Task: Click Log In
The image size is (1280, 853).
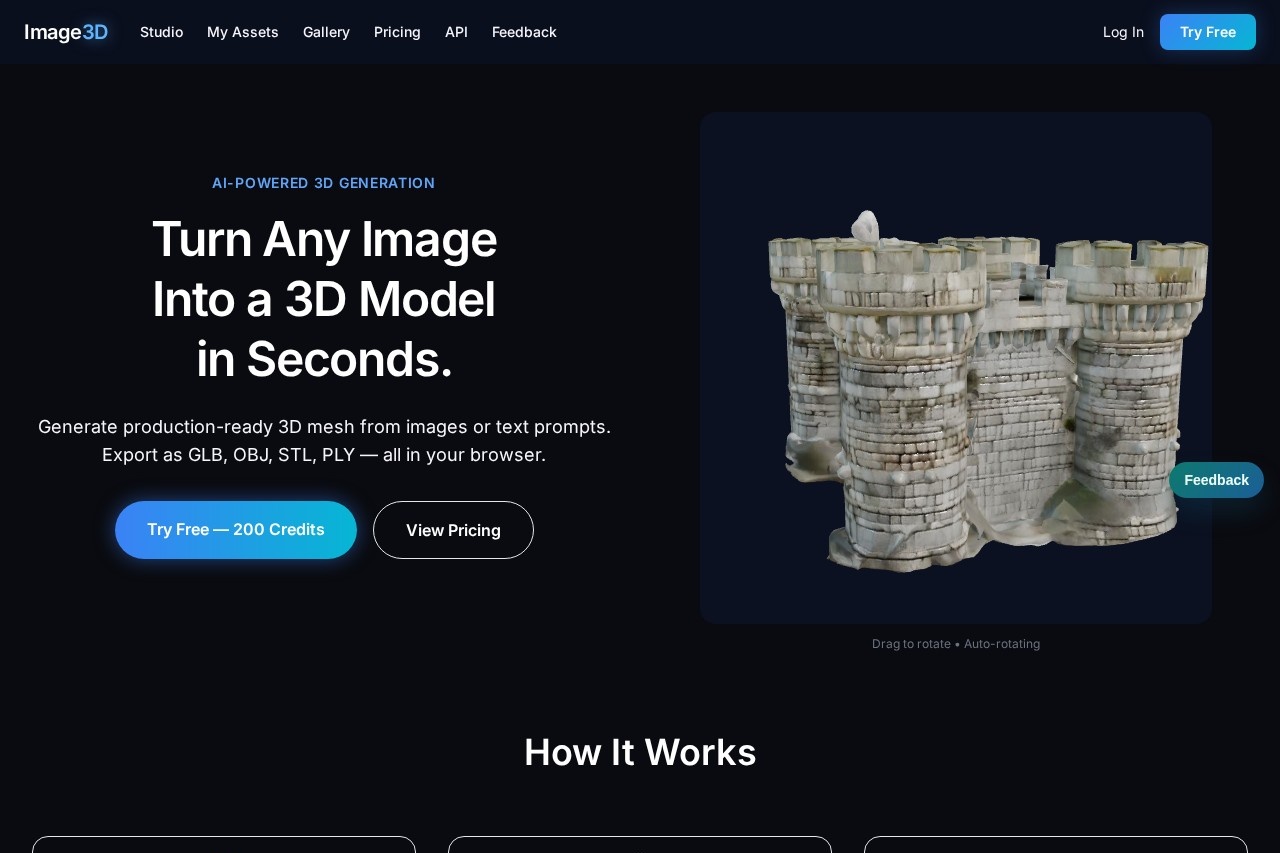Action: (x=1122, y=32)
